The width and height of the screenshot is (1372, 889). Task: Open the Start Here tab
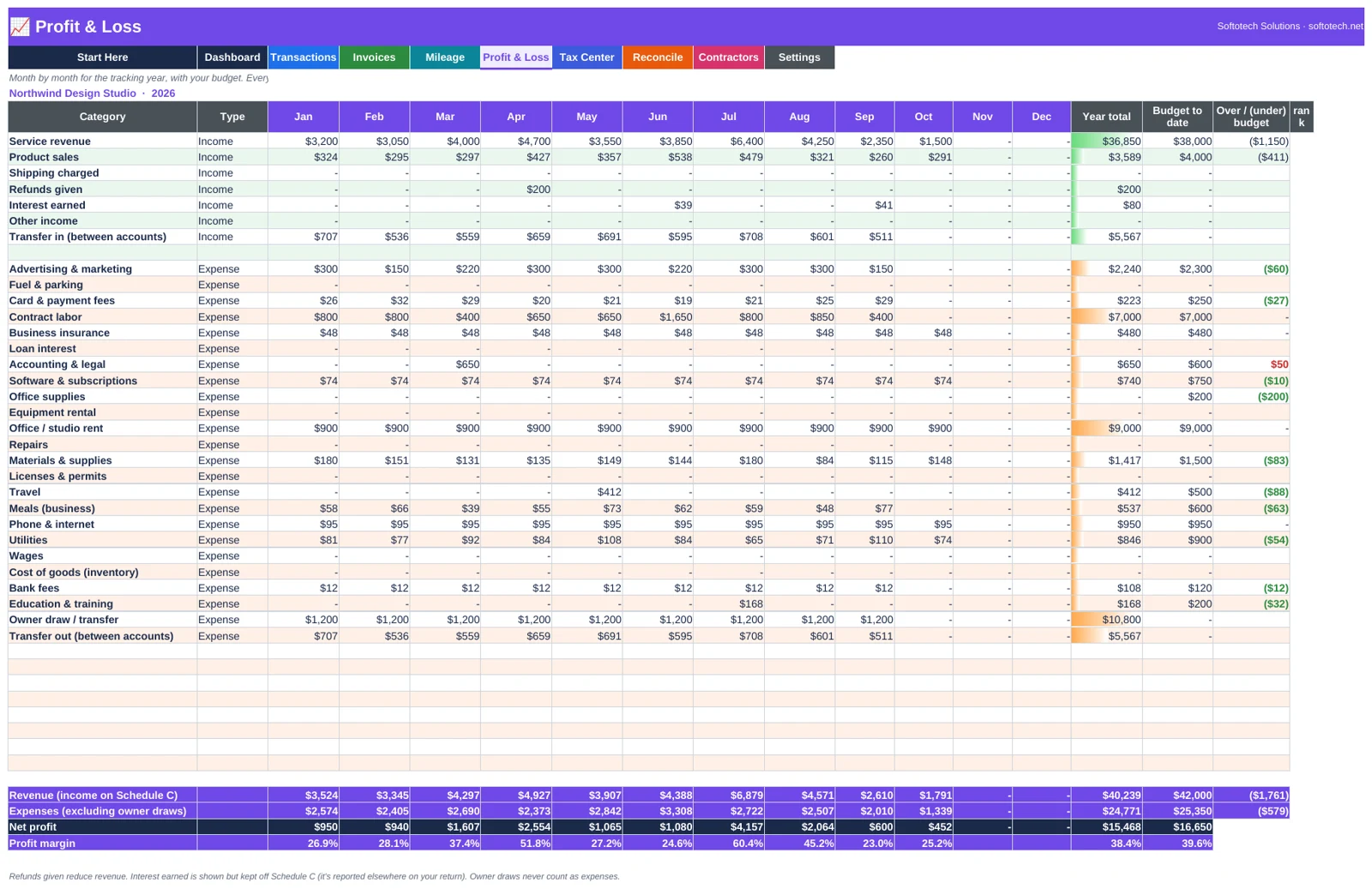(102, 57)
